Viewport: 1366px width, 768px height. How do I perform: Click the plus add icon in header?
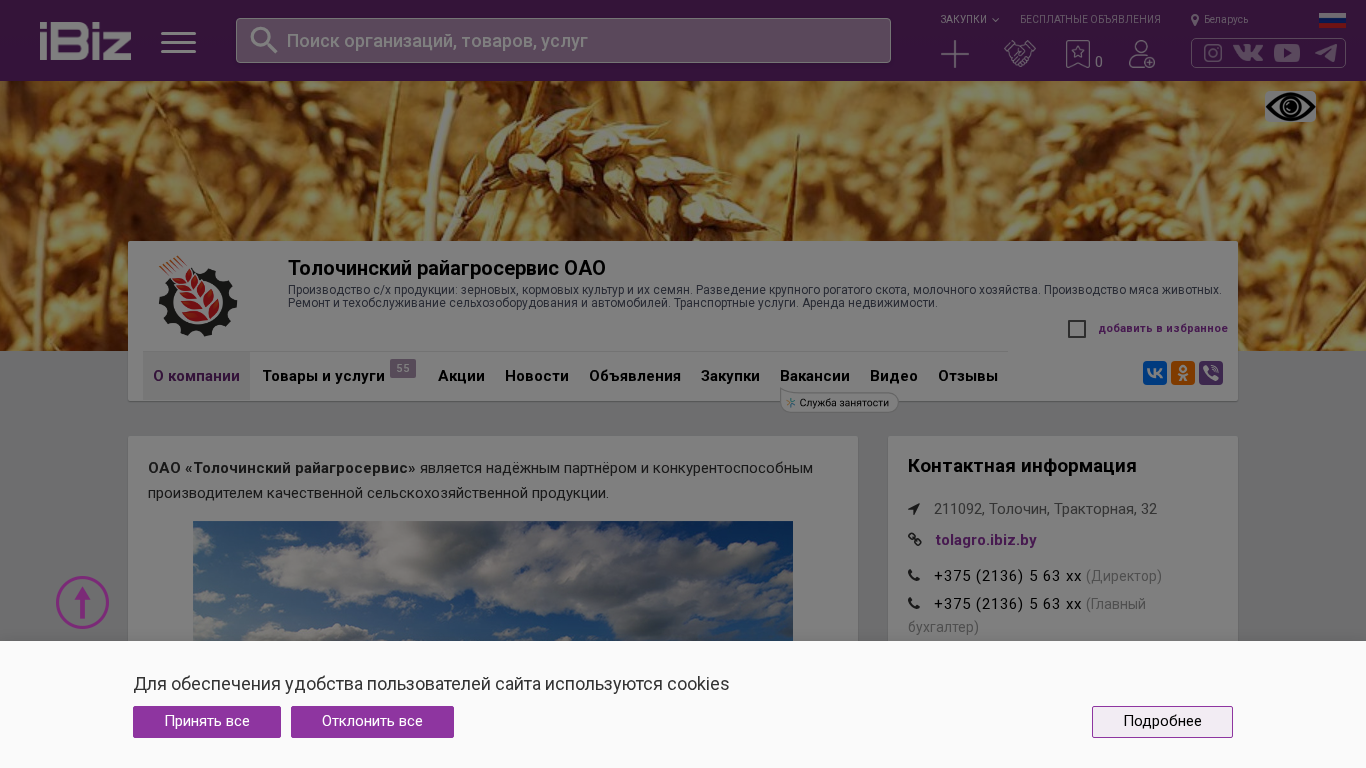point(955,54)
